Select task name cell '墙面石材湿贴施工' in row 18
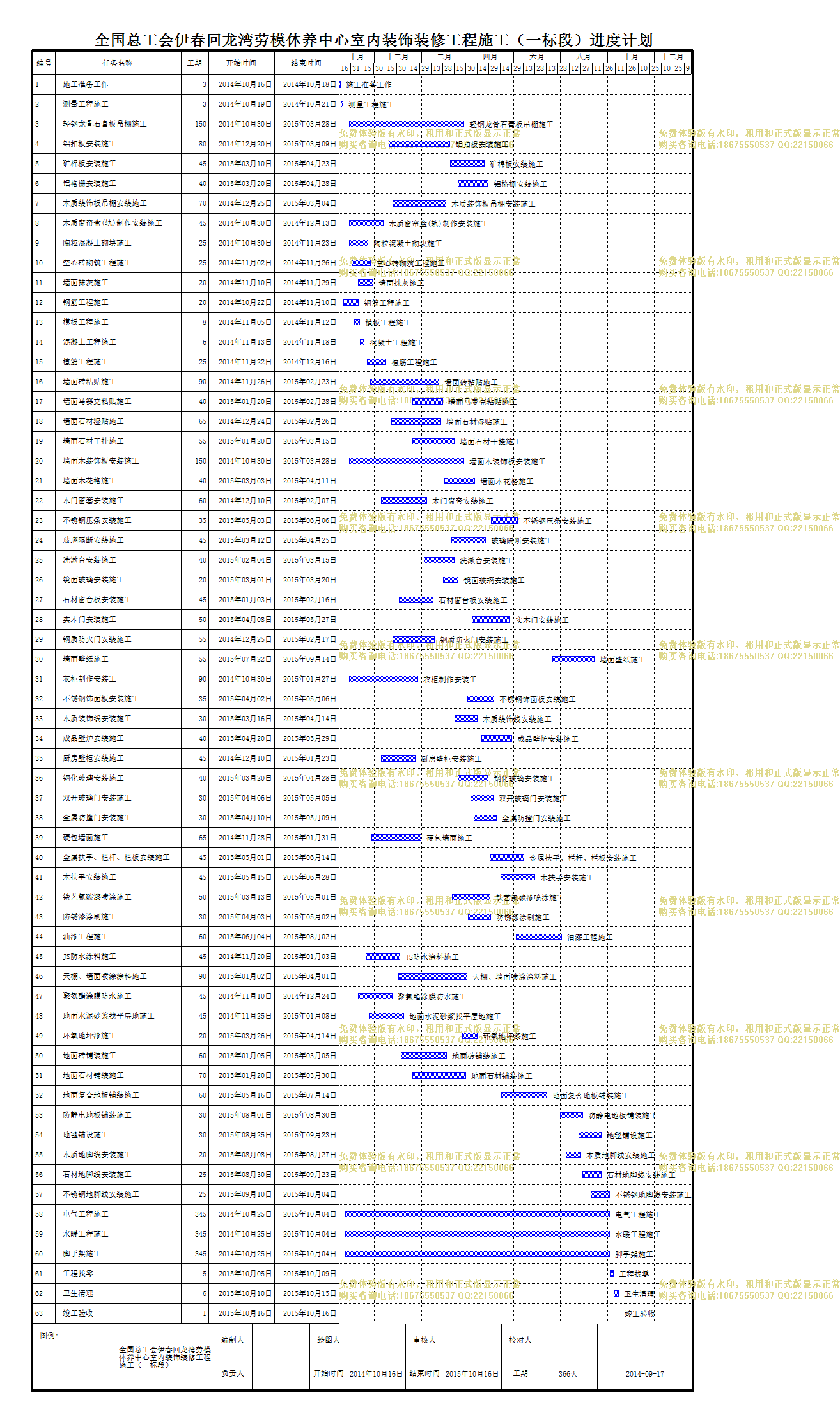Screen dimensions: 840x1422 tap(118, 421)
